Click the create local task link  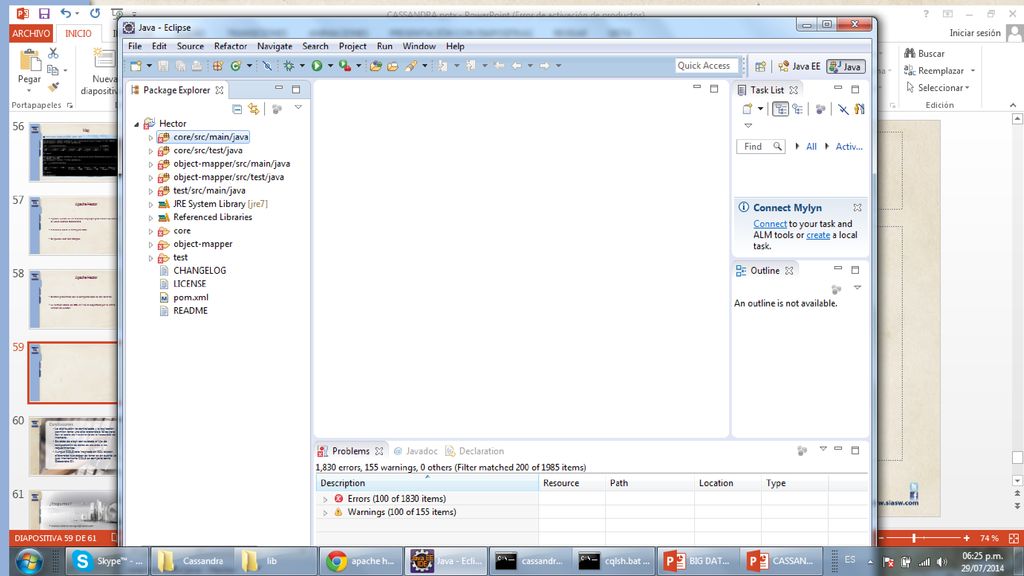tap(818, 235)
